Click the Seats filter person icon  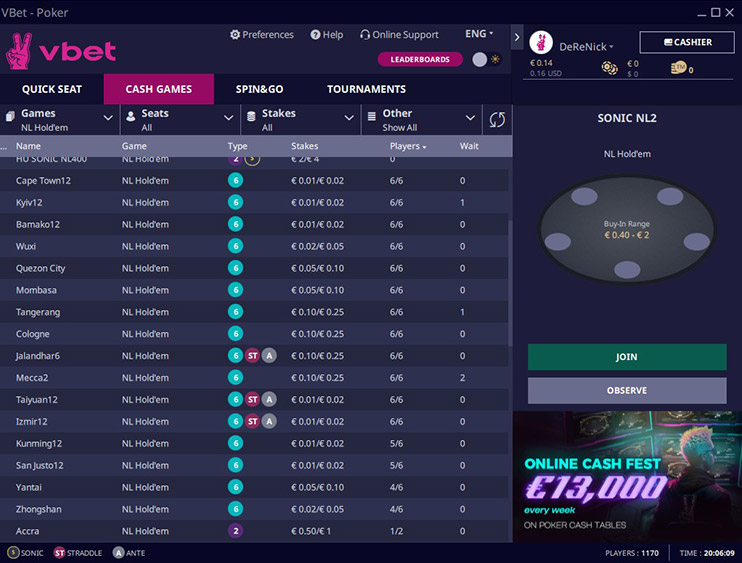[131, 116]
